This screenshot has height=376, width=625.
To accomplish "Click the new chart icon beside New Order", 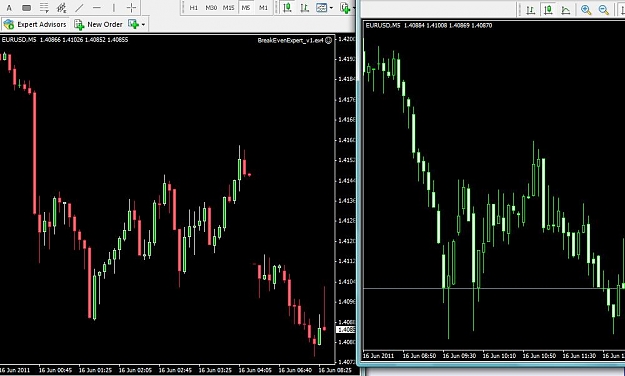I will tap(134, 24).
